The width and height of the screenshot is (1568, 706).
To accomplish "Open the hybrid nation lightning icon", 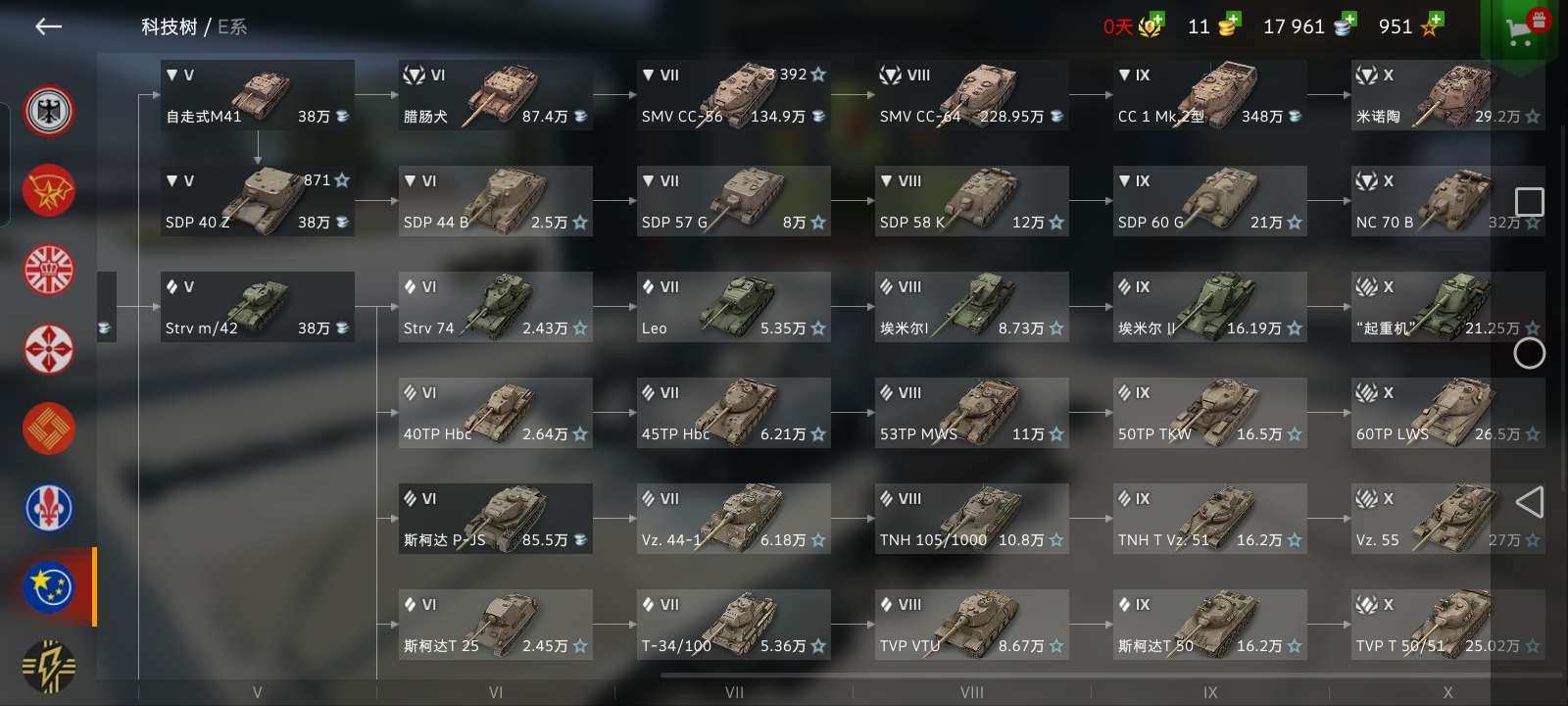I will 49,665.
